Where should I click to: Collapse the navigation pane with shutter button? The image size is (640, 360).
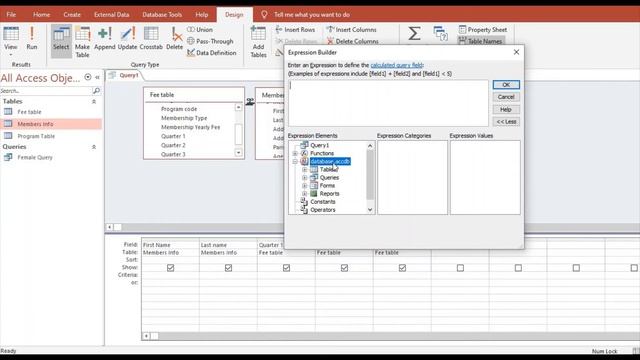pyautogui.click(x=98, y=77)
